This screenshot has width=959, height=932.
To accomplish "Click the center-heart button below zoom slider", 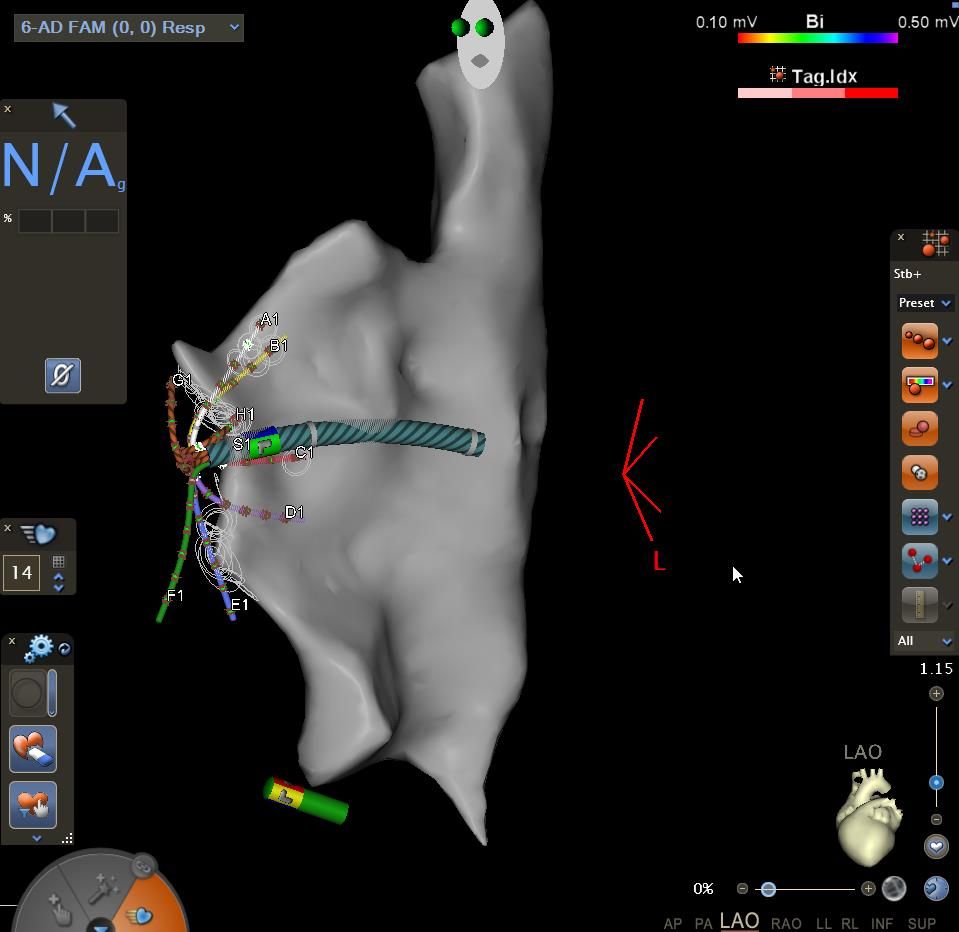I will click(x=936, y=846).
